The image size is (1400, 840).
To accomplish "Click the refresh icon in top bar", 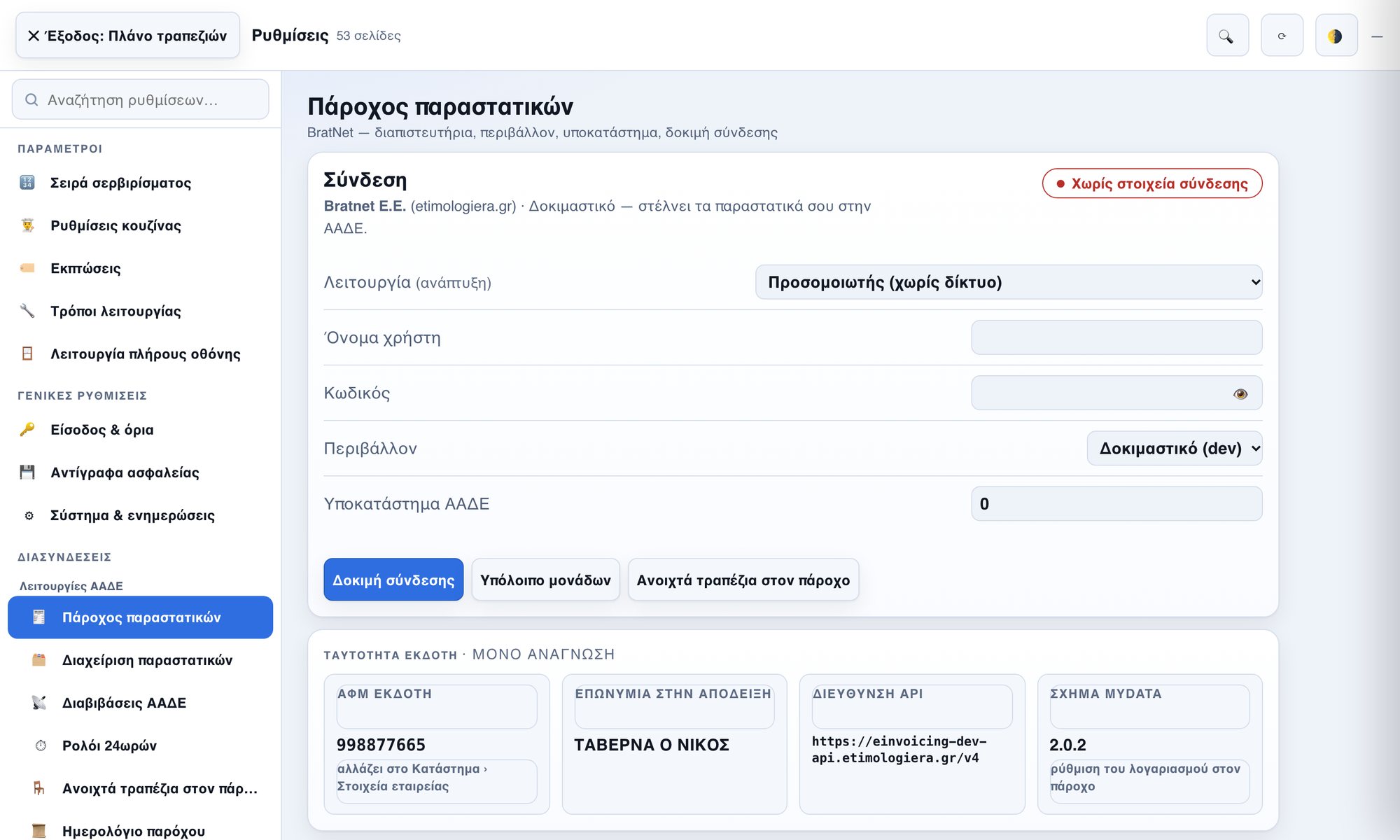I will coord(1282,36).
